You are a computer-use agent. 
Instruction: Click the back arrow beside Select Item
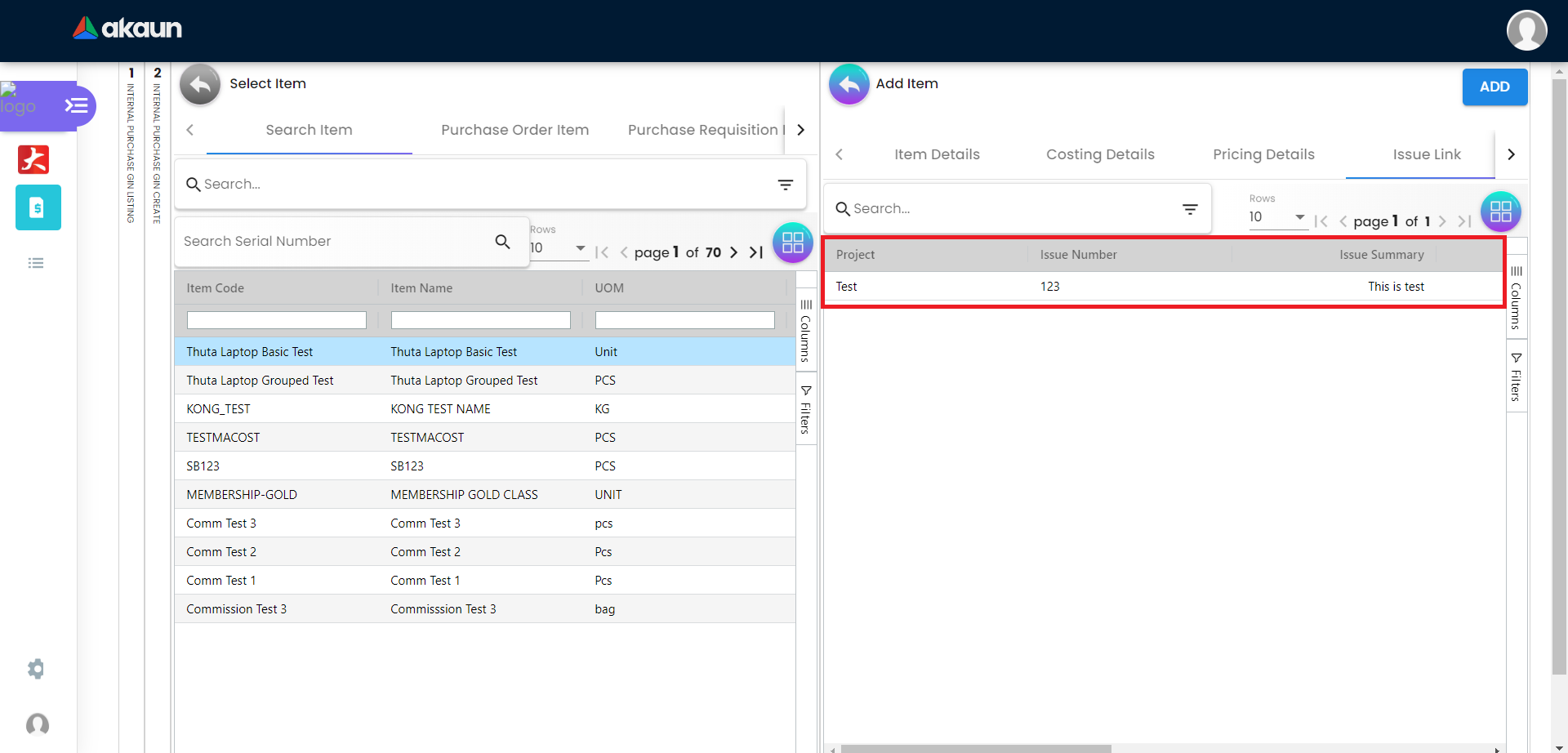click(200, 84)
